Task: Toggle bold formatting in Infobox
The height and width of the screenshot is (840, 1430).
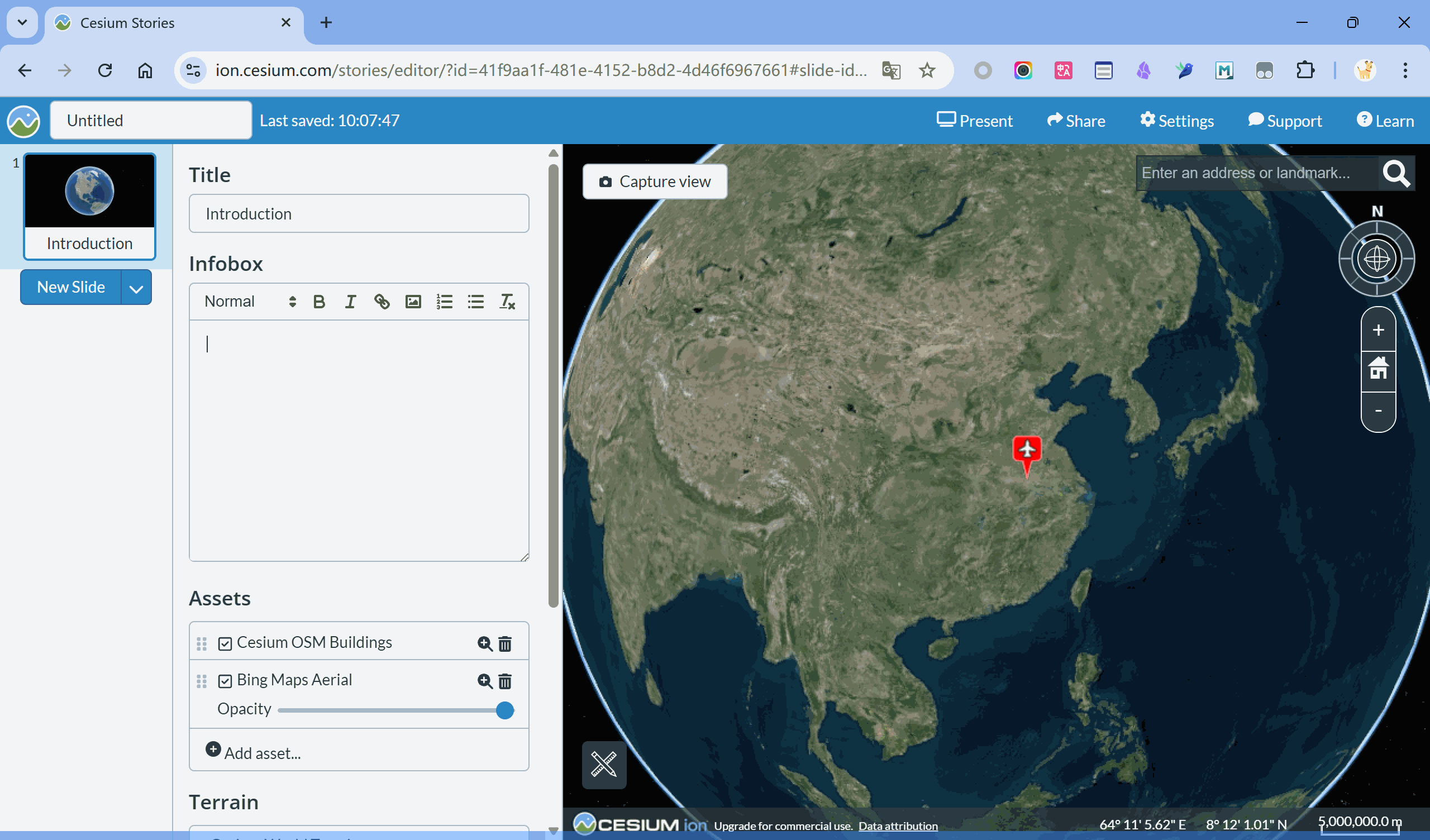Action: 319,302
